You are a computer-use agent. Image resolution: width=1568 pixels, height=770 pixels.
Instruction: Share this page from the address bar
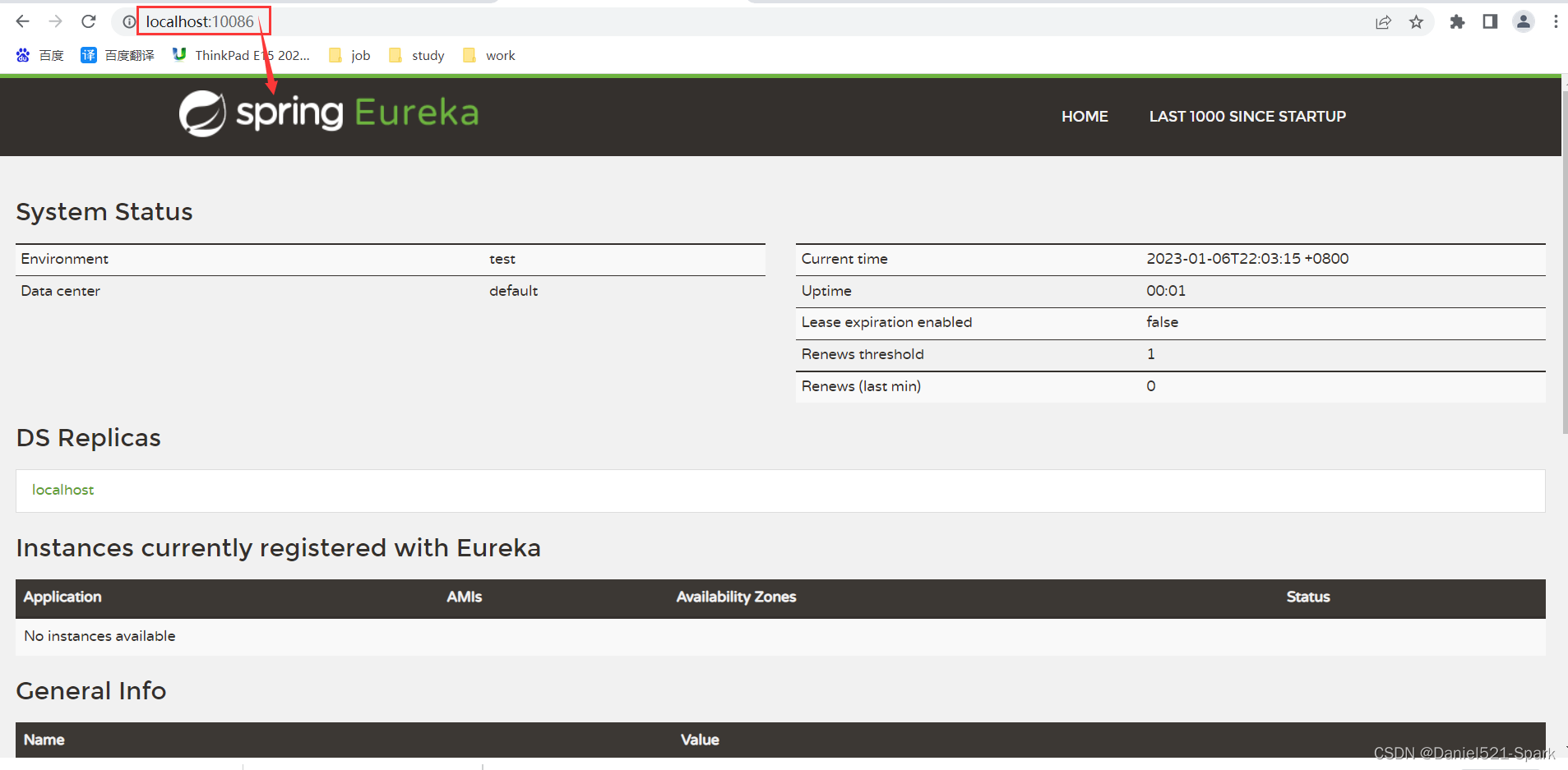(1383, 22)
